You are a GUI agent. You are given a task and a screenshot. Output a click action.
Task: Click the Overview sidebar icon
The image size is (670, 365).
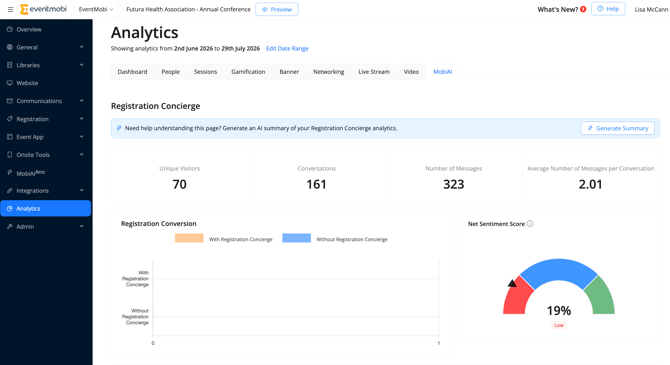tap(9, 29)
